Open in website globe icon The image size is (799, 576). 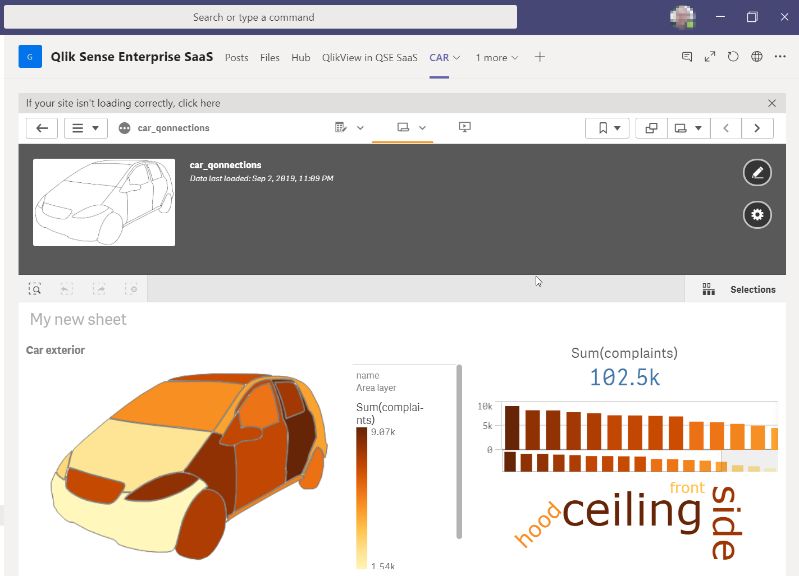(x=757, y=57)
